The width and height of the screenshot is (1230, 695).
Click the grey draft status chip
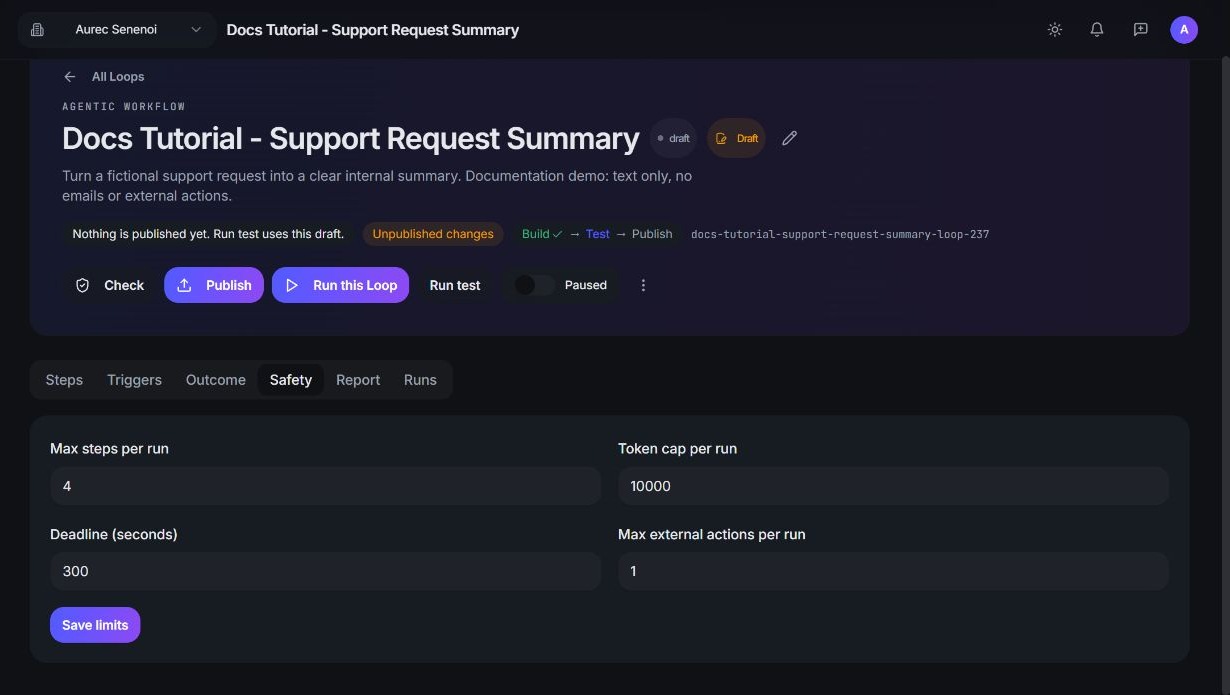[x=673, y=138]
